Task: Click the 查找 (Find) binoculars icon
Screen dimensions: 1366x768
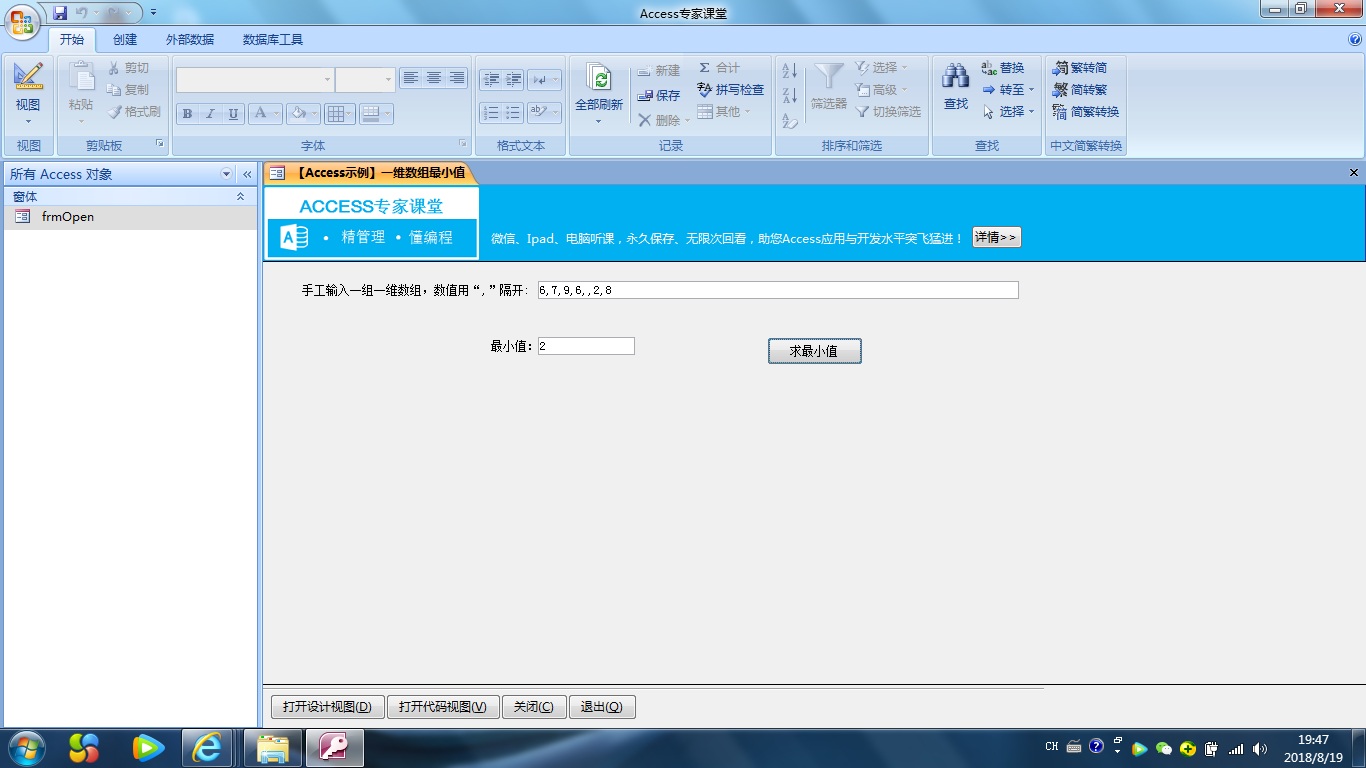Action: click(x=956, y=76)
